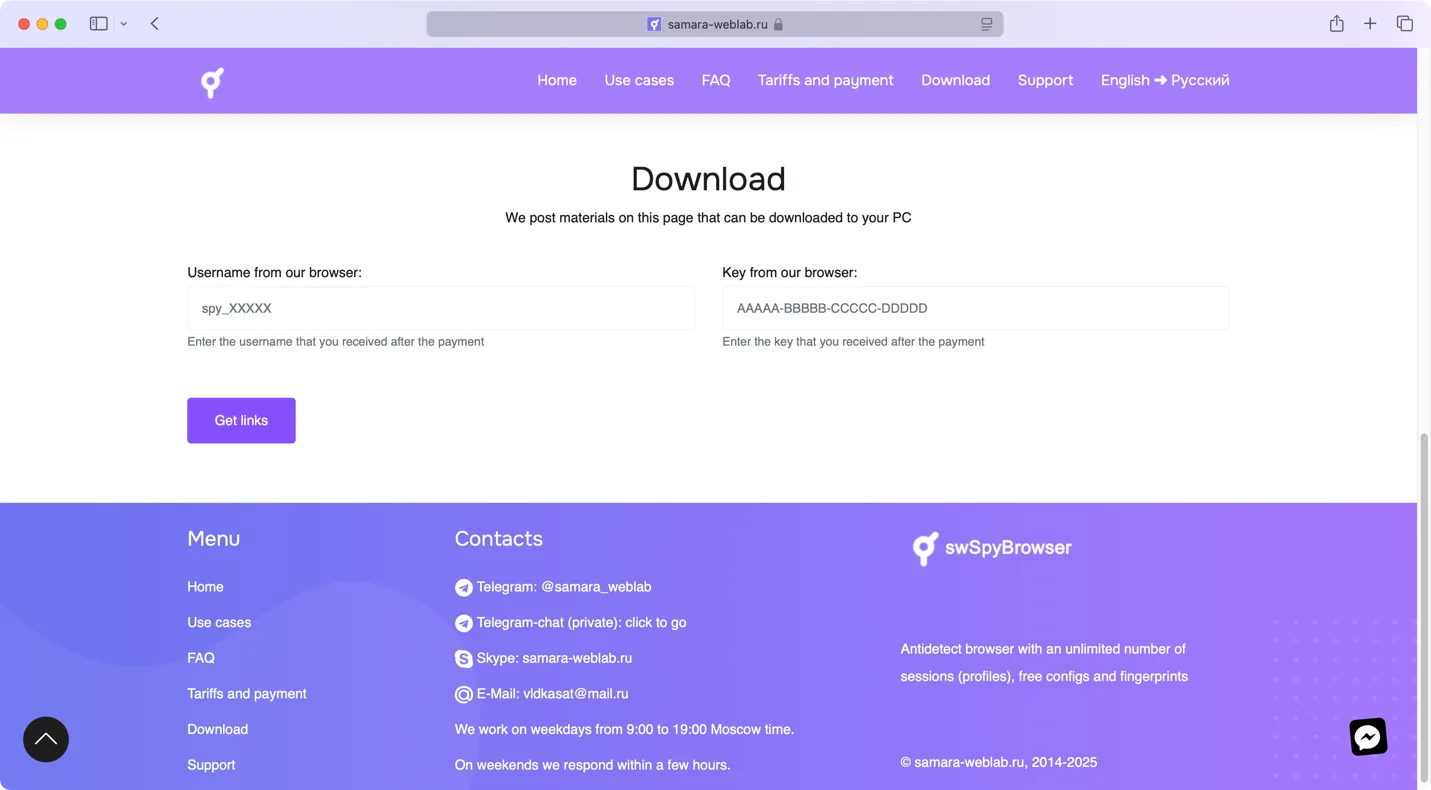The image size is (1431, 790).
Task: Click the copyright samara-weblab.ru, 2014-2025 text
Action: (998, 762)
